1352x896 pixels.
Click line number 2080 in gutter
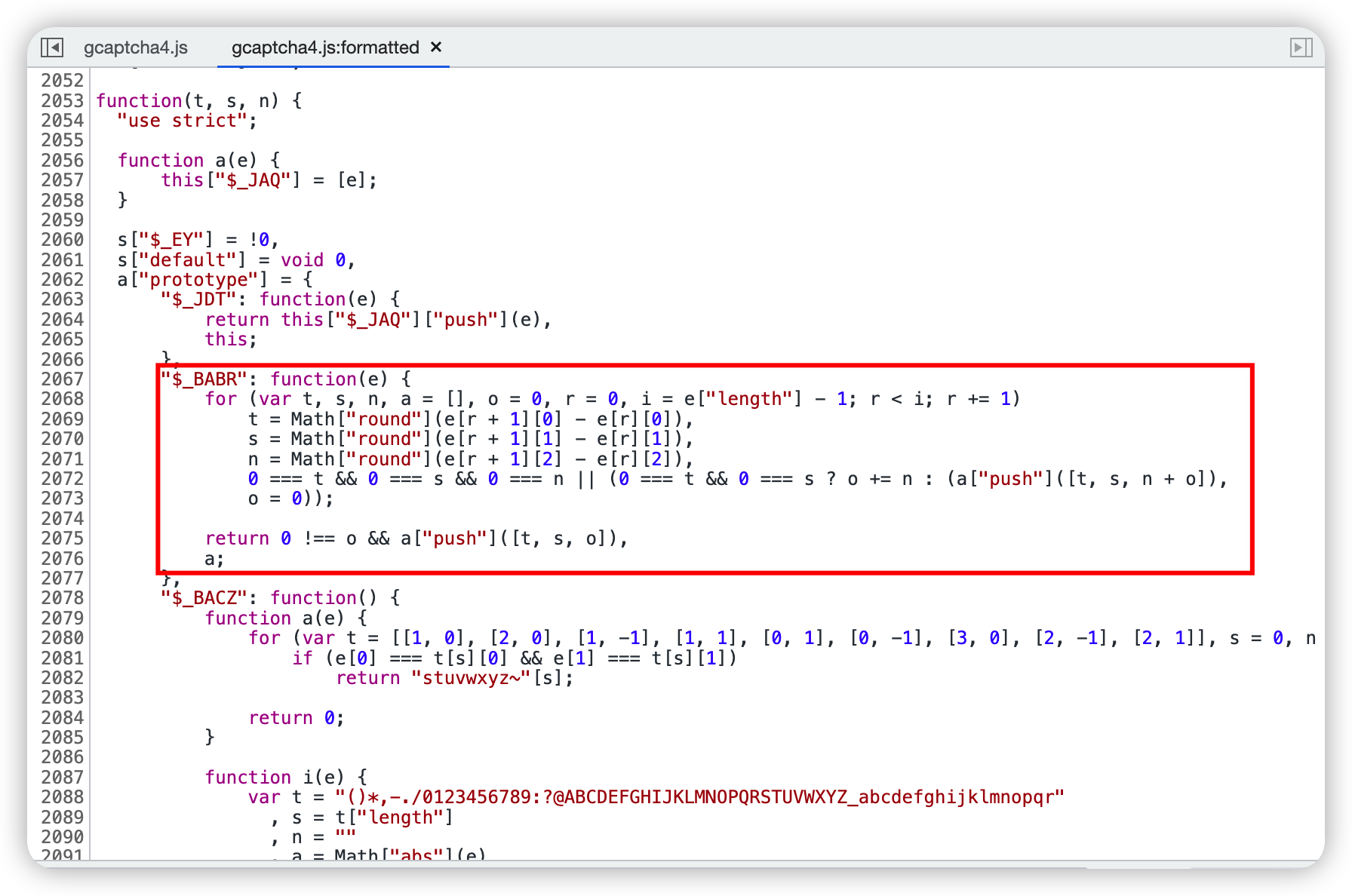pos(62,638)
